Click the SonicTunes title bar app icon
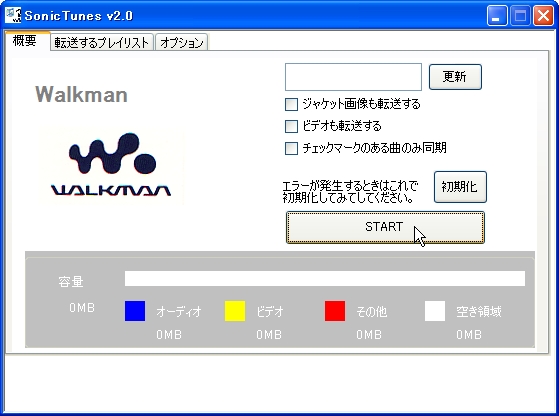 coord(13,15)
